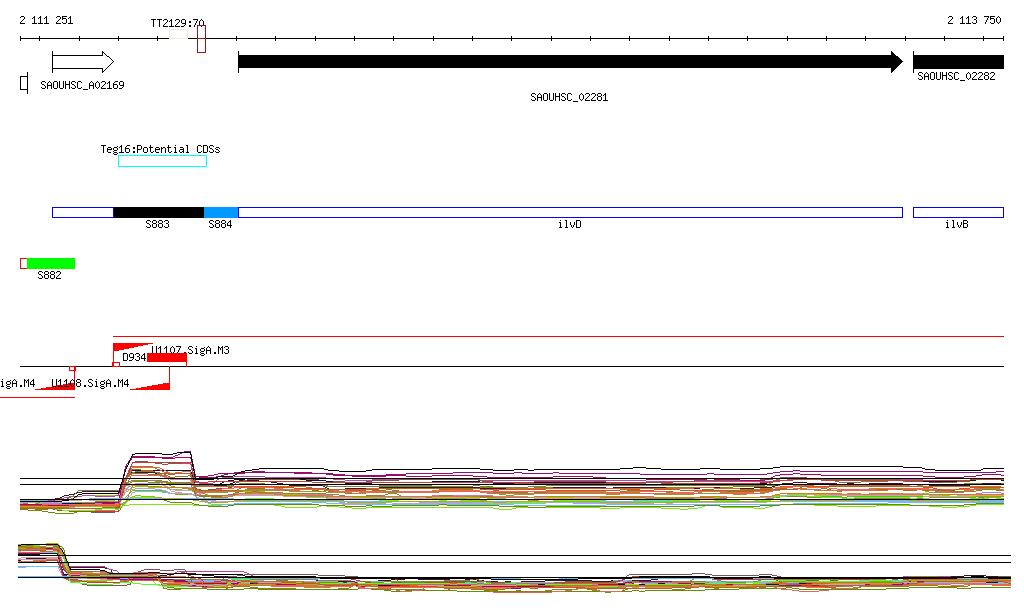Select the red terminator box at TT2129
This screenshot has height=611, width=1024.
point(201,39)
